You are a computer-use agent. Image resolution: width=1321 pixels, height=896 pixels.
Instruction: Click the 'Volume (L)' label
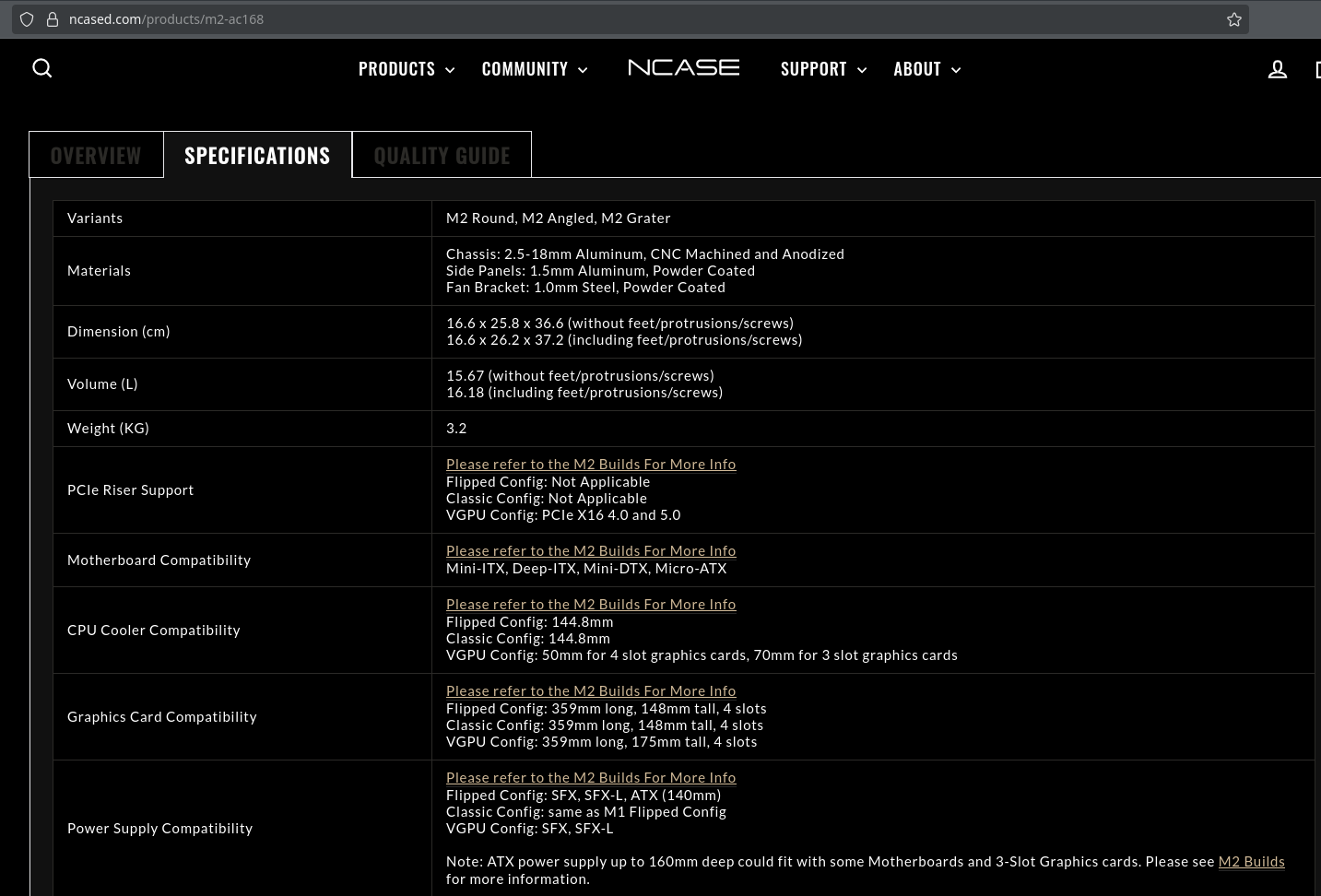[x=102, y=384]
